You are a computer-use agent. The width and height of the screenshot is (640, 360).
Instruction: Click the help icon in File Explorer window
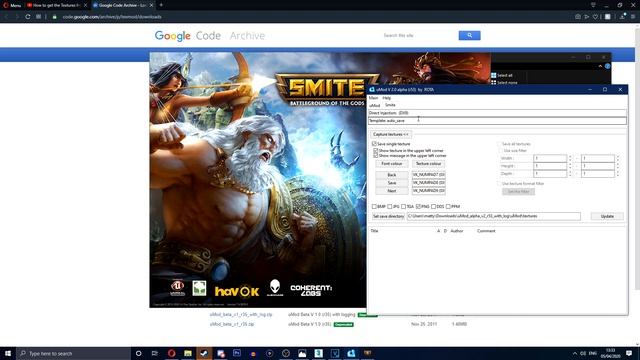tap(607, 66)
